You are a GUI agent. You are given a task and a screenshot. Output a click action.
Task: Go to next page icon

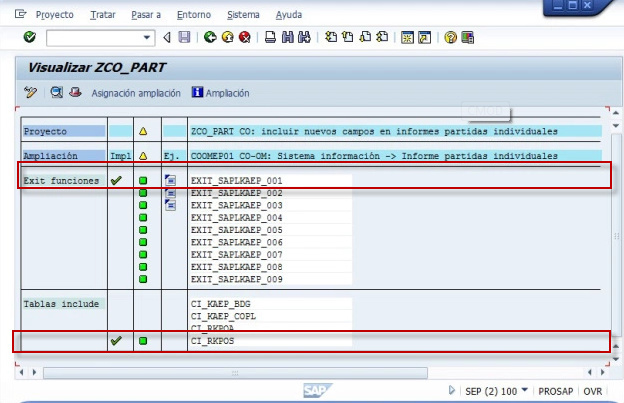pyautogui.click(x=365, y=37)
